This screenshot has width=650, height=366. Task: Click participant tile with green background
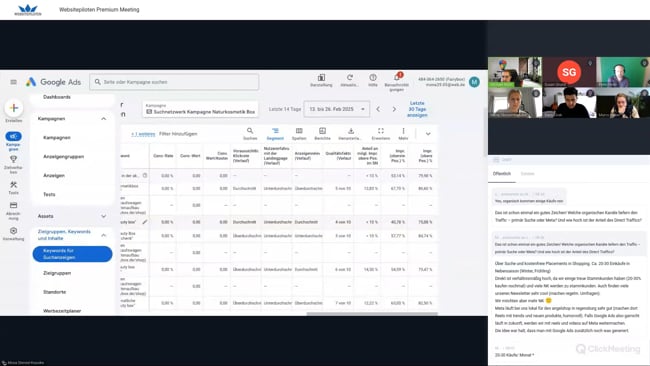tap(623, 72)
